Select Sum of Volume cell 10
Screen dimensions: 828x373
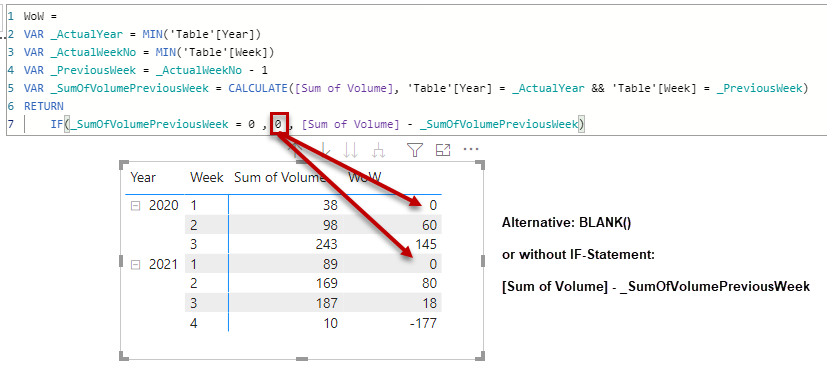point(331,323)
